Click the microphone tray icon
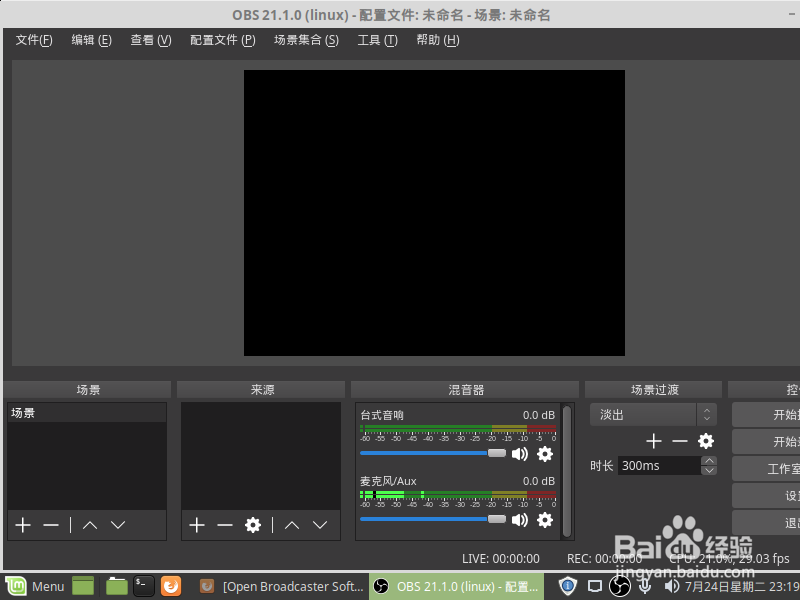Viewport: 800px width, 600px height. click(x=645, y=586)
